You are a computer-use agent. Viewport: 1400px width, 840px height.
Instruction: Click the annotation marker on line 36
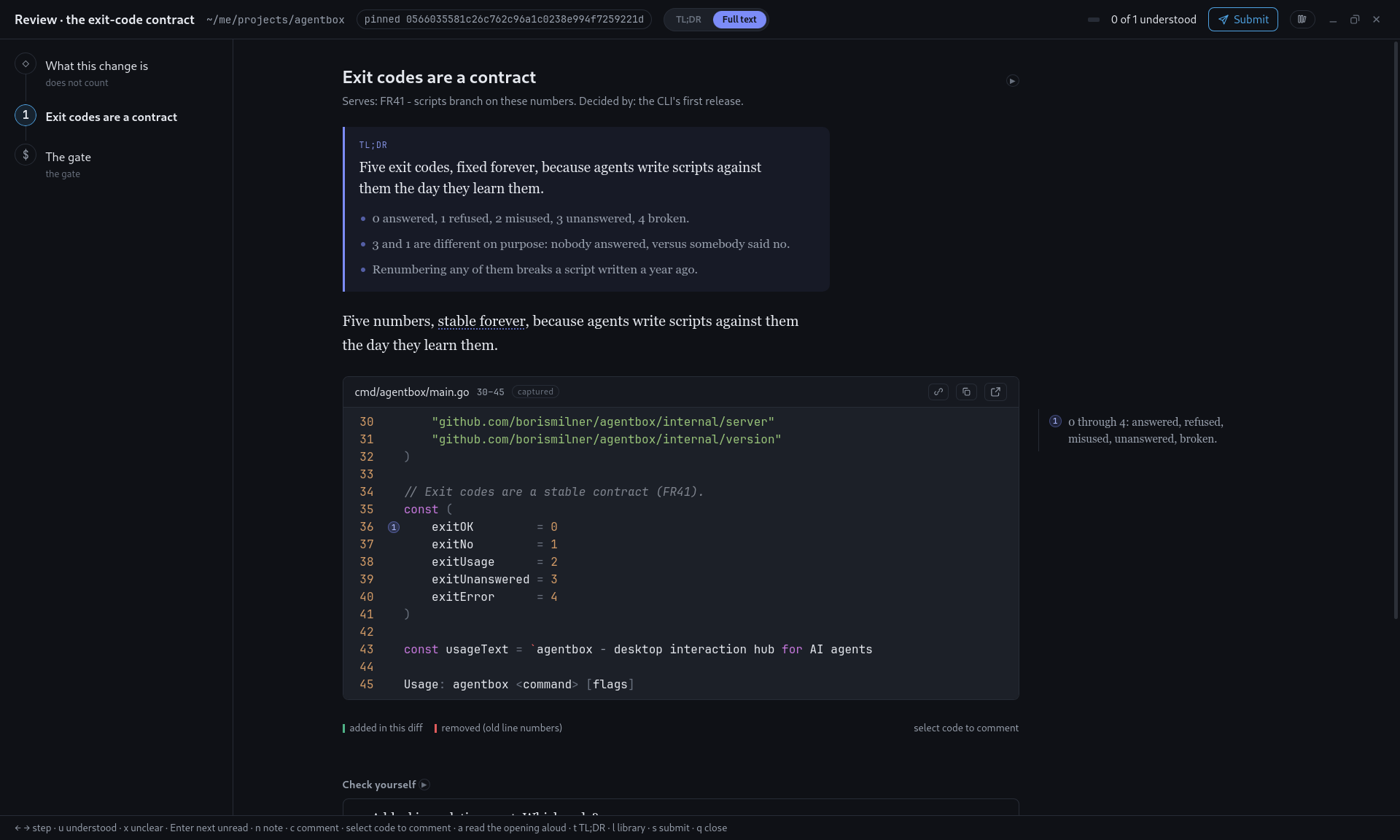click(x=394, y=527)
